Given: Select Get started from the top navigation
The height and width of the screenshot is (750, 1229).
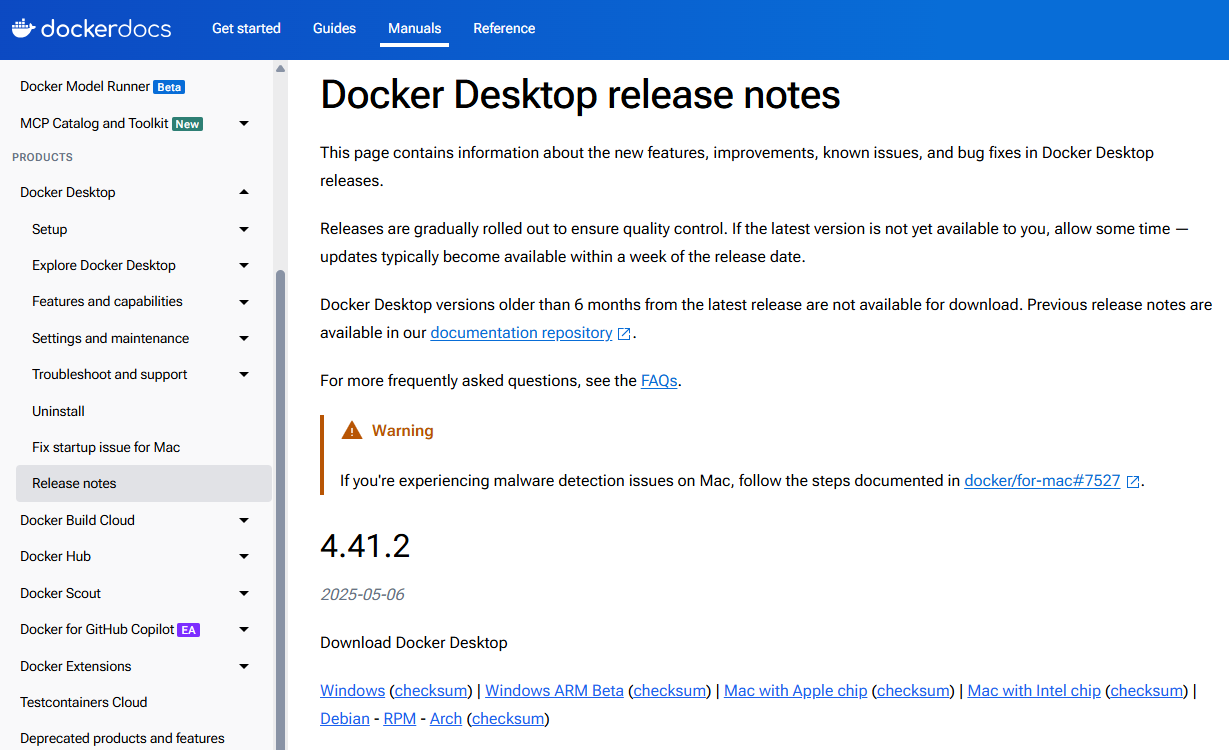Looking at the screenshot, I should [246, 28].
